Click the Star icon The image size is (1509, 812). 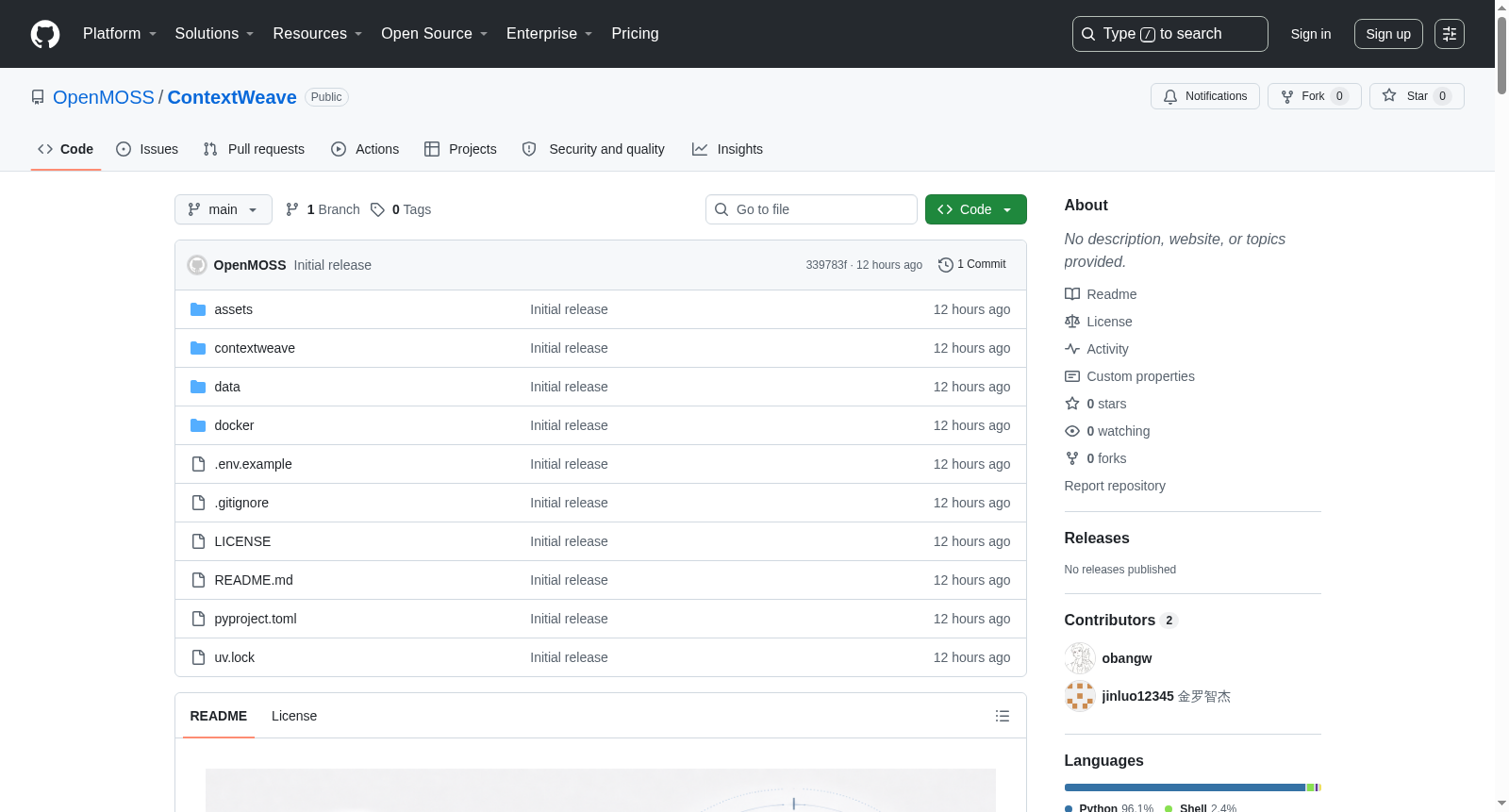coord(1389,95)
